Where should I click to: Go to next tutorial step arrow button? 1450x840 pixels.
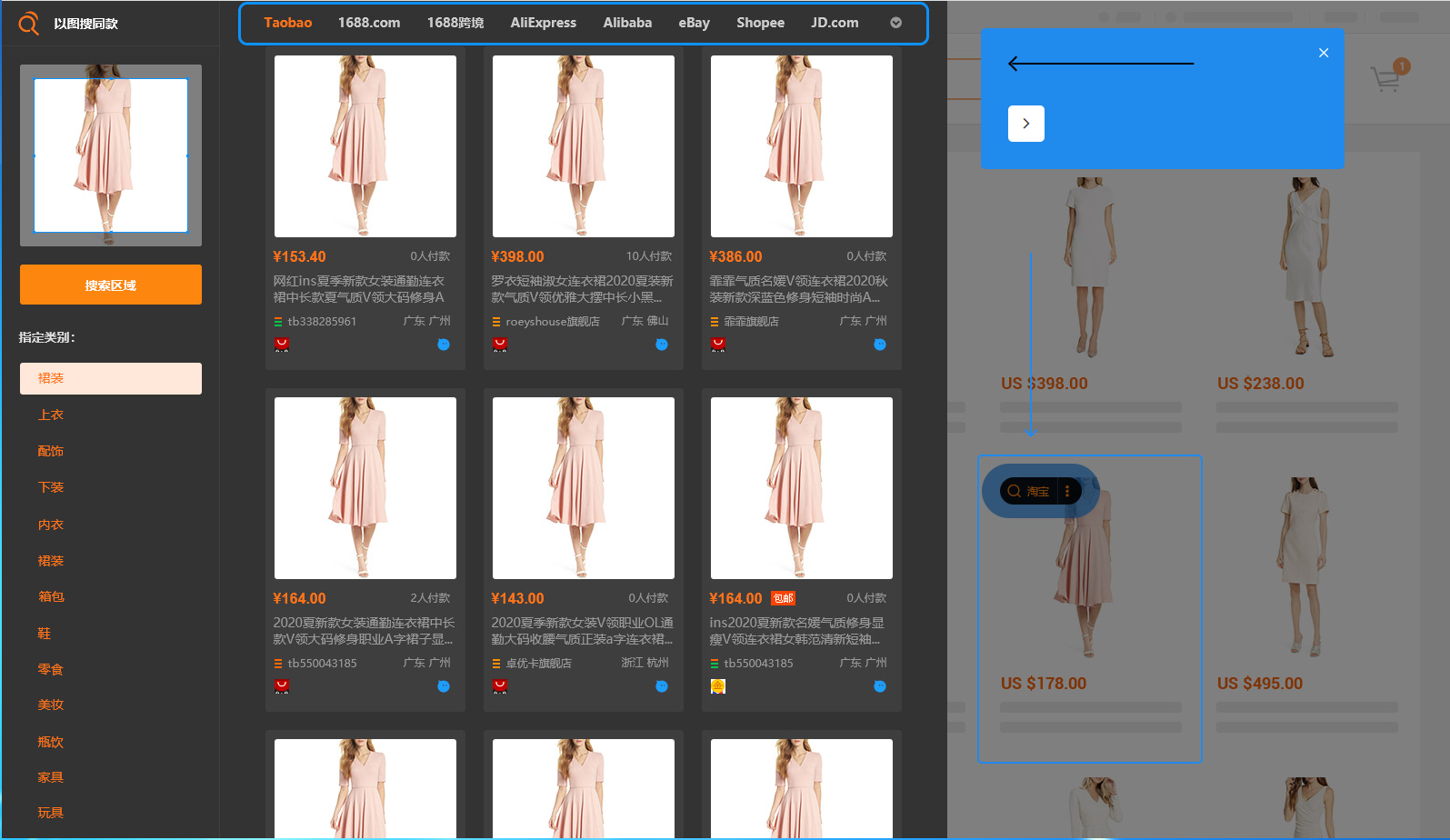tap(1026, 124)
